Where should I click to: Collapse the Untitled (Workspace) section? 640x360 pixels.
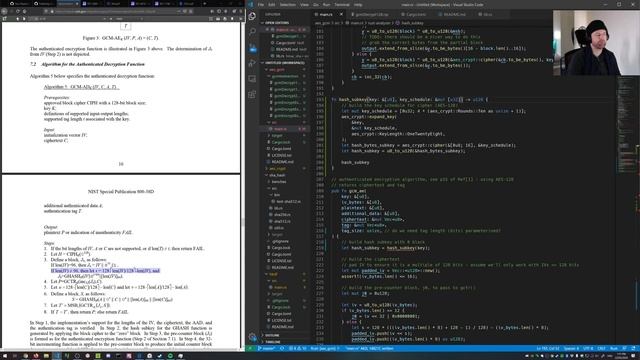[x=284, y=63]
